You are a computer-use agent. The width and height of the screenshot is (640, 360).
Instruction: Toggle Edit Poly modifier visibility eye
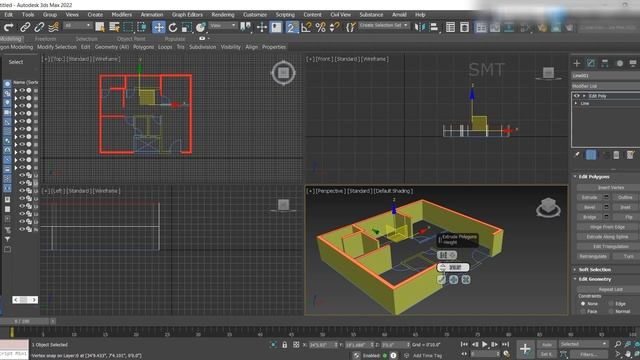pos(577,96)
